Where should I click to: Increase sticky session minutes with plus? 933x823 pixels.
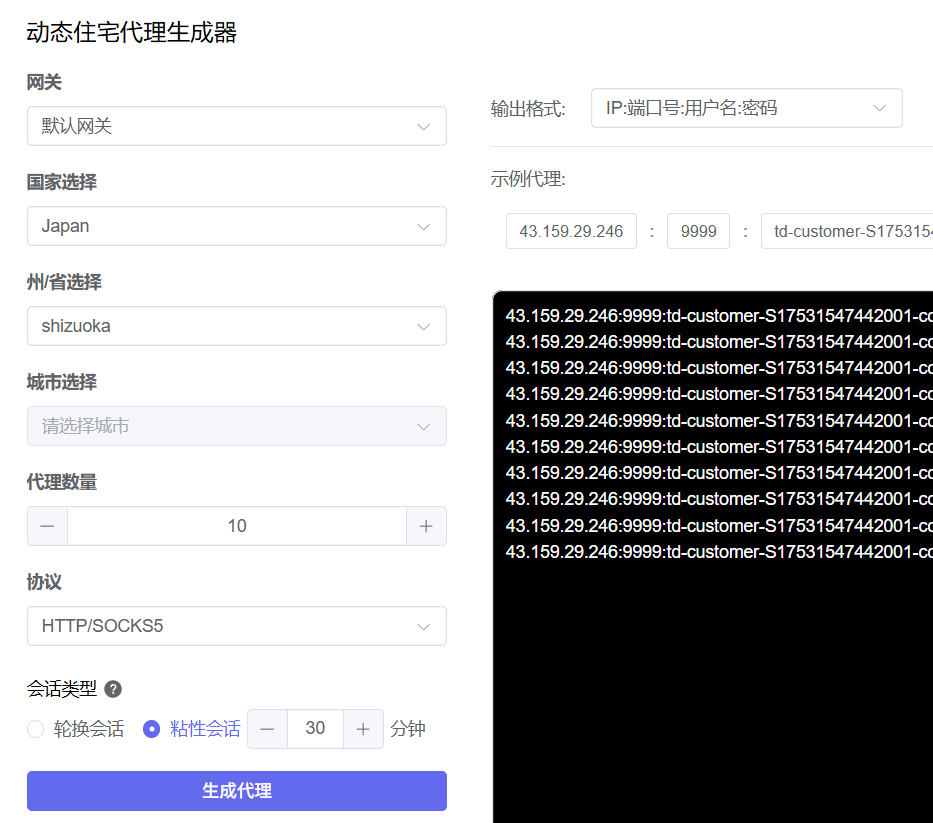(363, 729)
